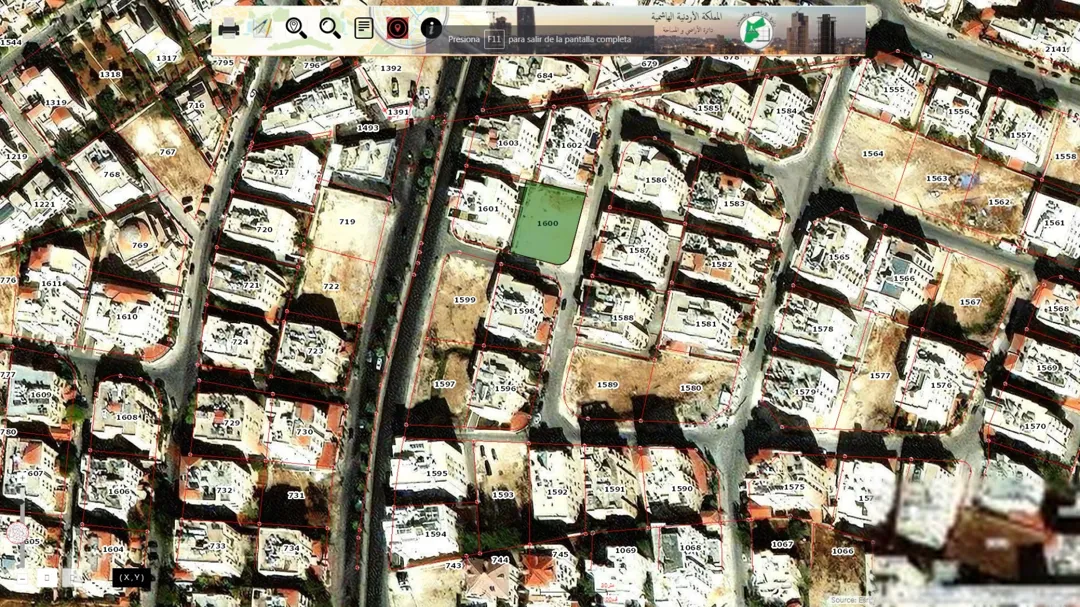The height and width of the screenshot is (607, 1080).
Task: Click on parcel 767 empty lot
Action: 167,152
